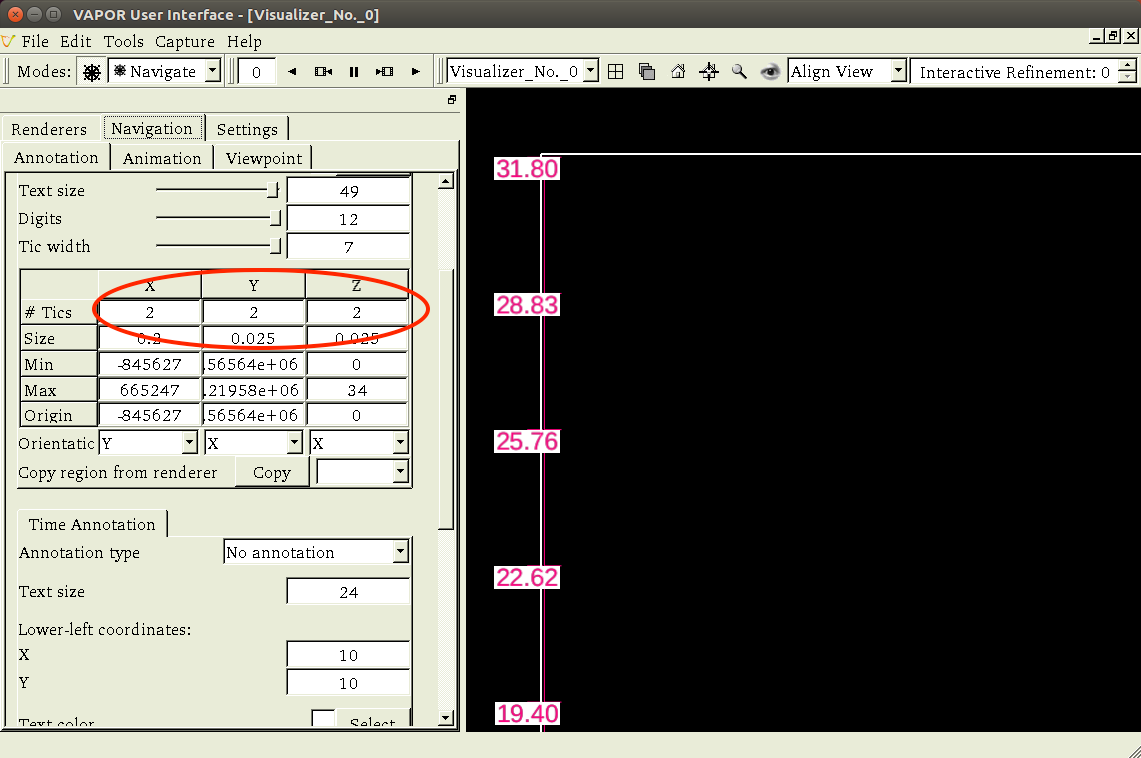
Task: Click the lower-left Y coordinate field
Action: click(349, 683)
